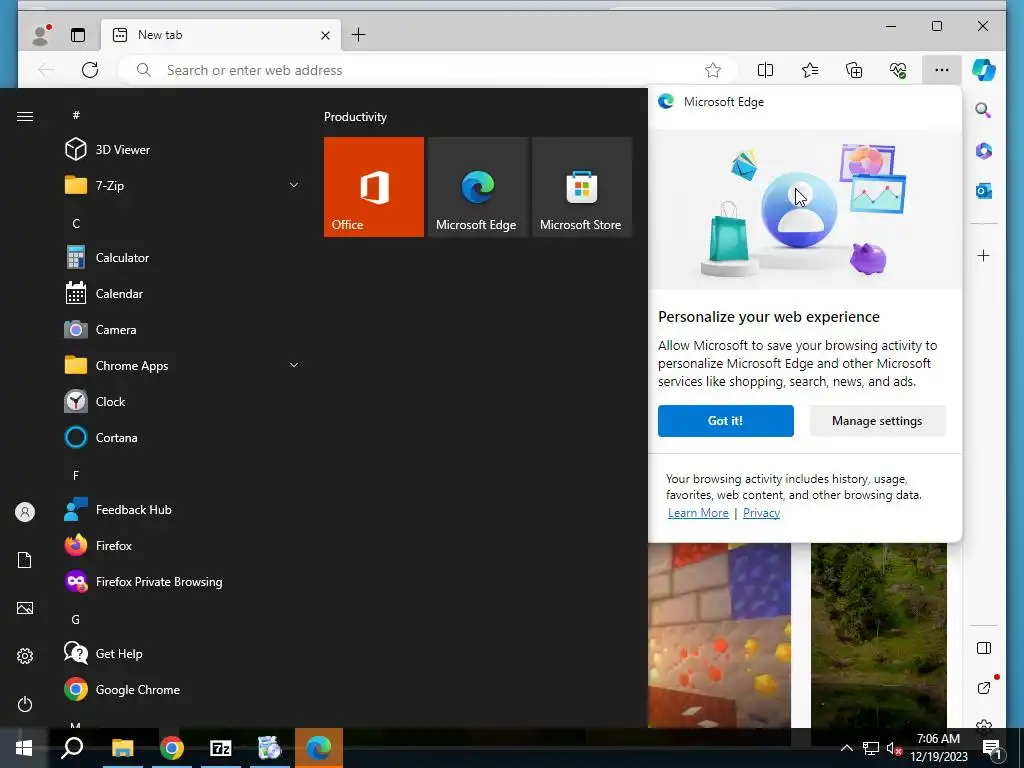Expand the Start menu hamburger button
The image size is (1024, 768).
tap(25, 116)
